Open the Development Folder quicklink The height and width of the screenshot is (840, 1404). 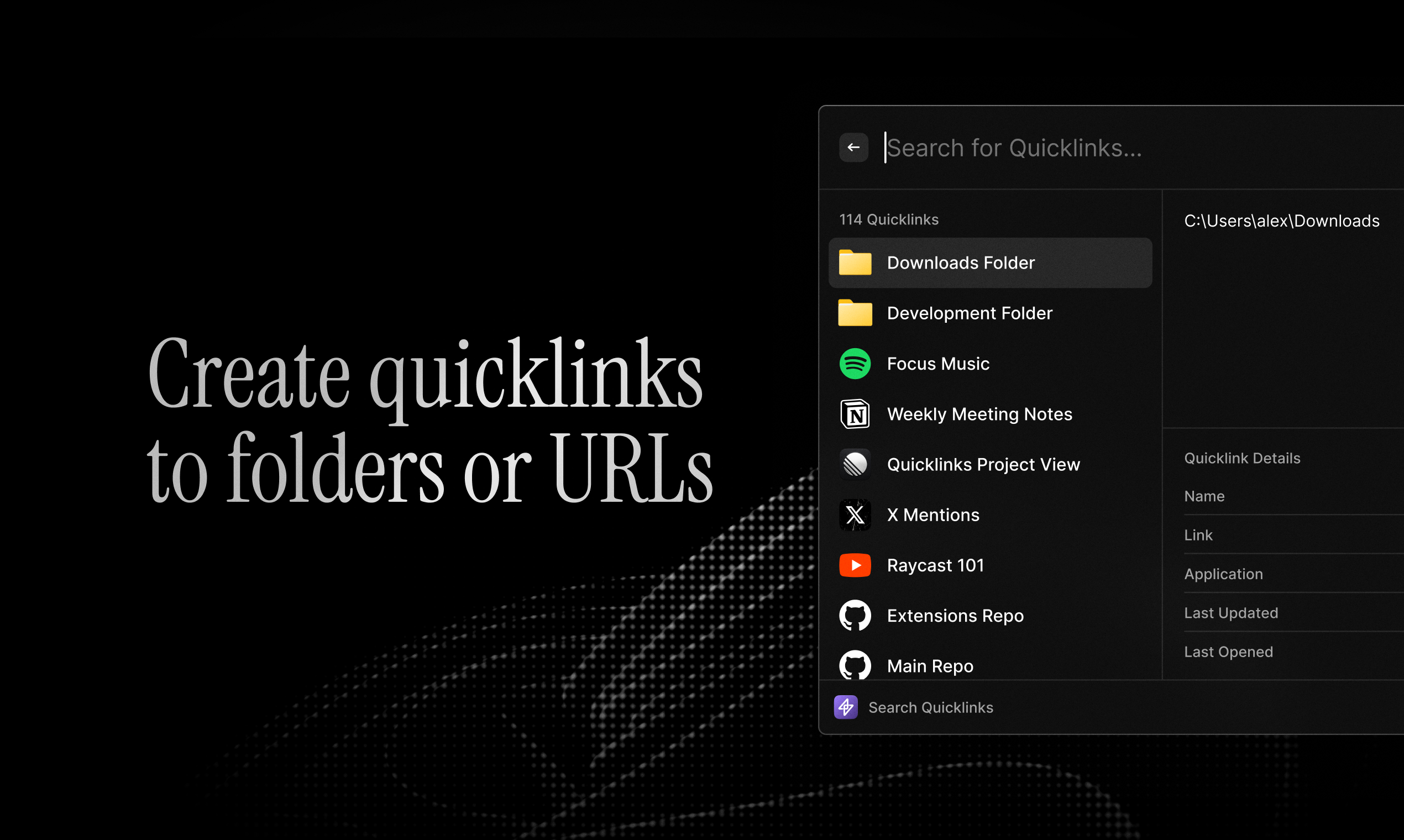(969, 313)
